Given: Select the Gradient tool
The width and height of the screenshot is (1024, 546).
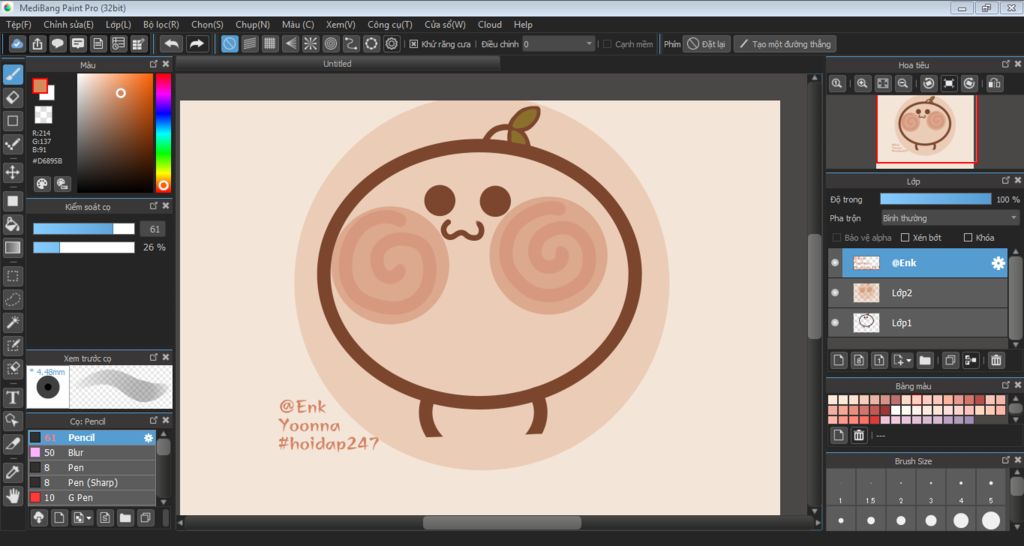Looking at the screenshot, I should tap(12, 248).
